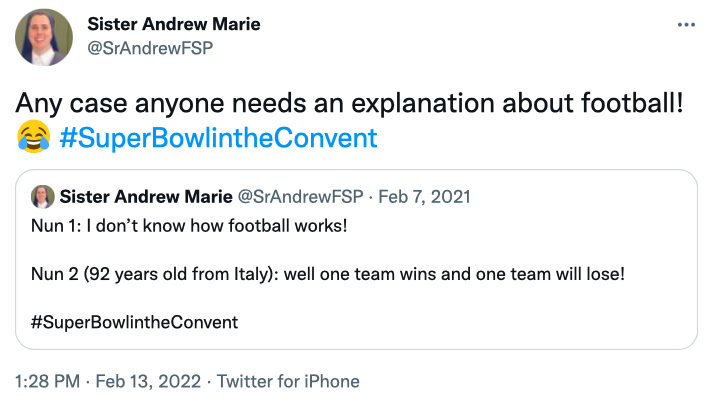The width and height of the screenshot is (713, 403).
Task: Click the word "explanation" in the main tweet
Action: coord(412,102)
